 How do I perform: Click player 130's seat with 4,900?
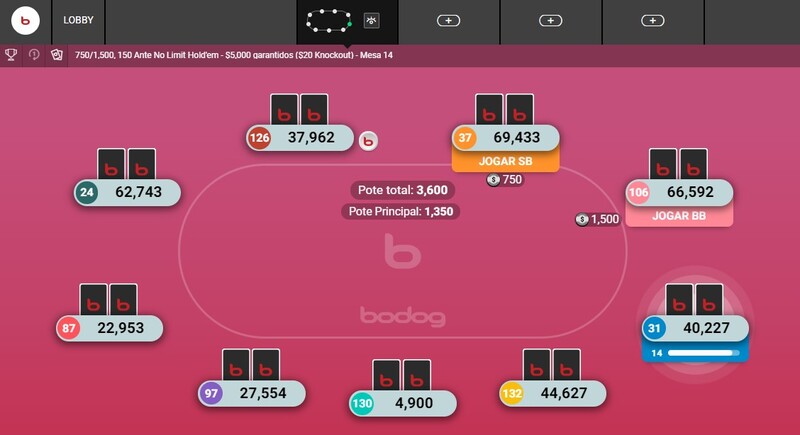click(403, 403)
